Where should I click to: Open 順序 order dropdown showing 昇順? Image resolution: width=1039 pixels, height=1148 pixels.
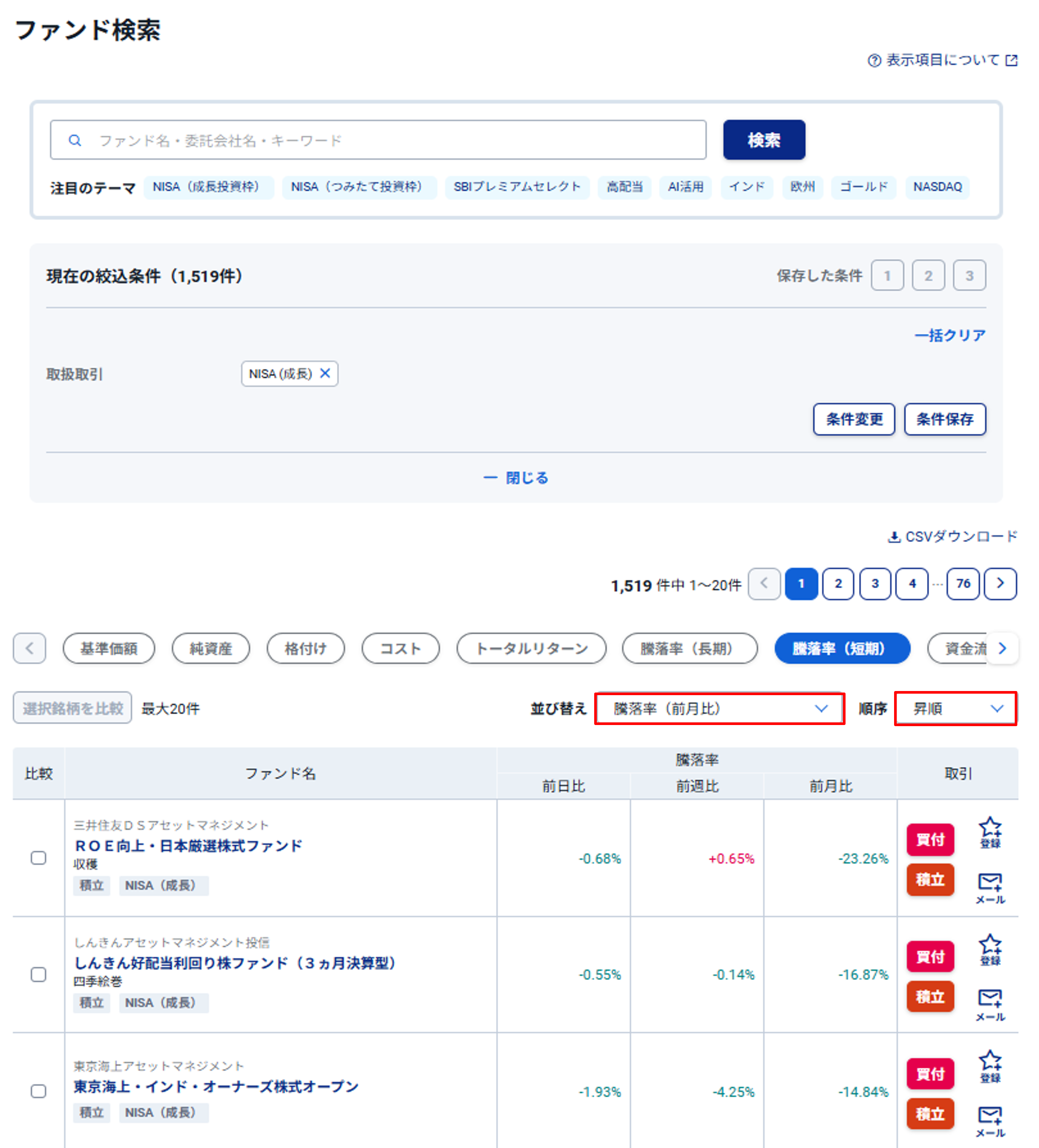(955, 708)
